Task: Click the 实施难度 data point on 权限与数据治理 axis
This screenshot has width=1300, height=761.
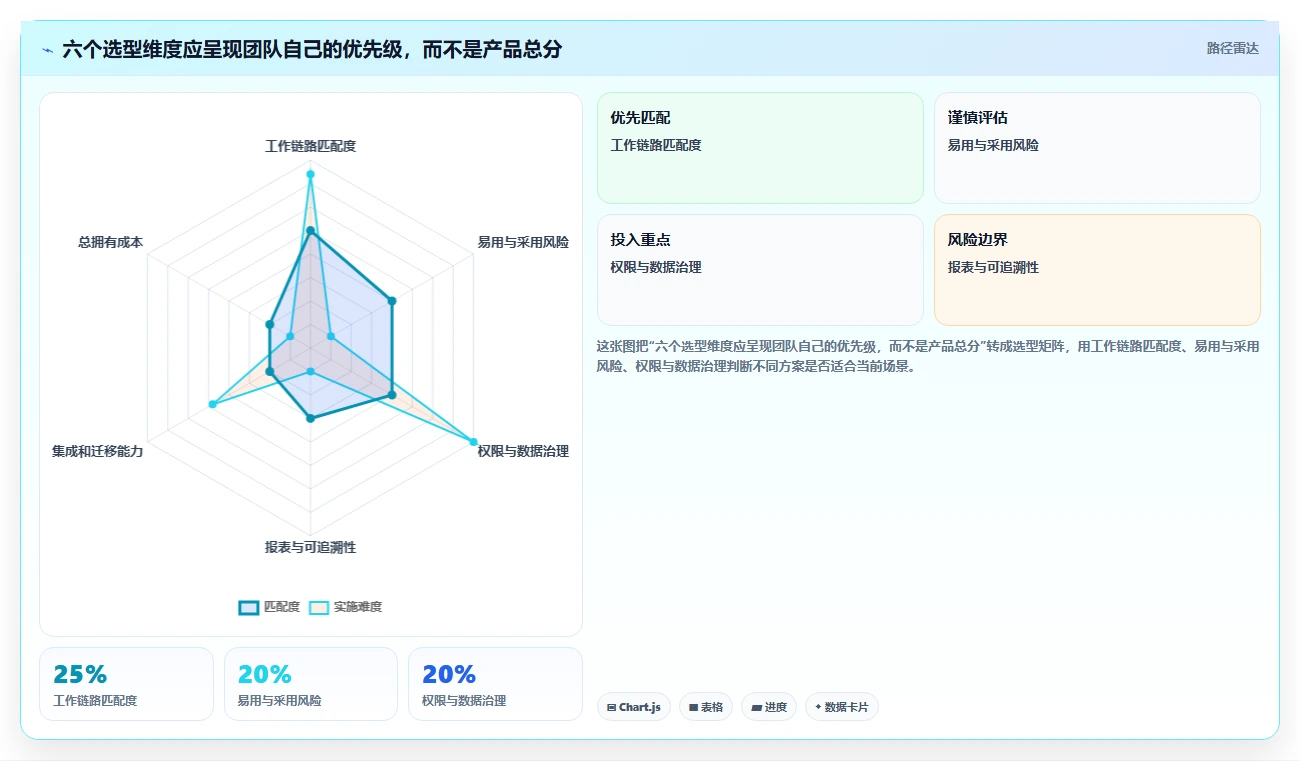Action: (x=473, y=442)
